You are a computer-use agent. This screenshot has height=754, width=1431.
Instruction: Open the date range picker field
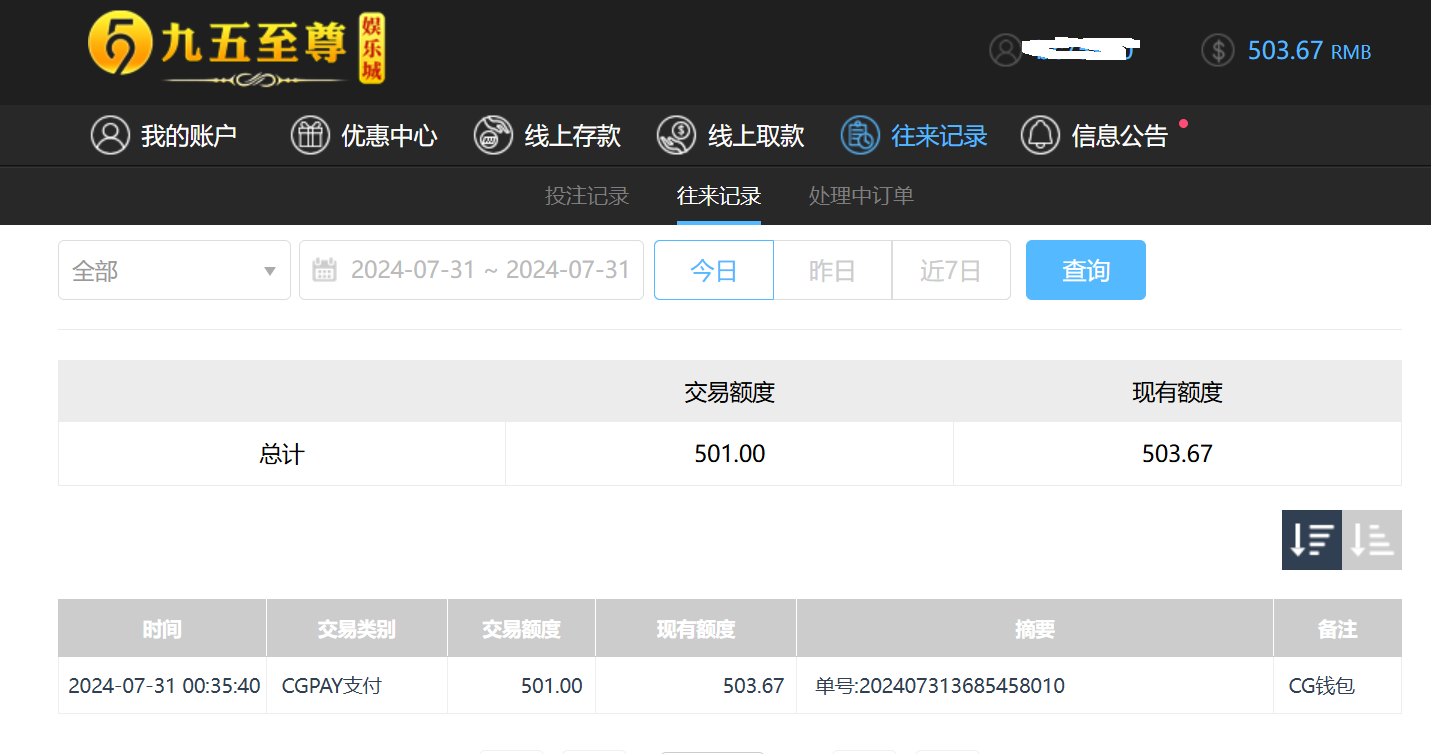(489, 270)
